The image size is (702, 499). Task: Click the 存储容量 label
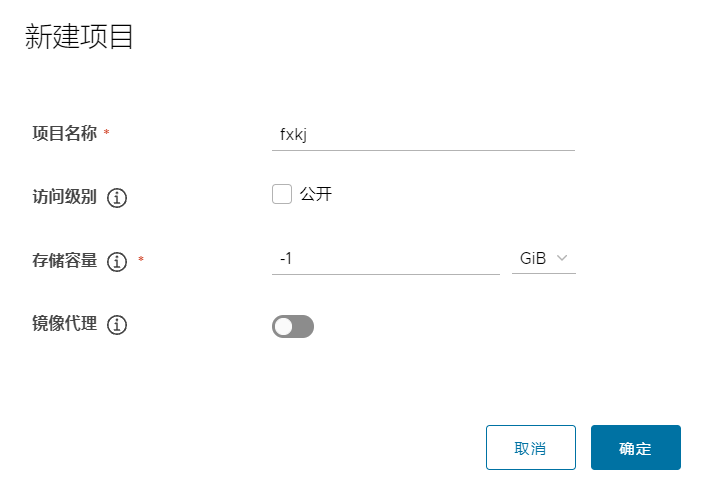pyautogui.click(x=64, y=261)
